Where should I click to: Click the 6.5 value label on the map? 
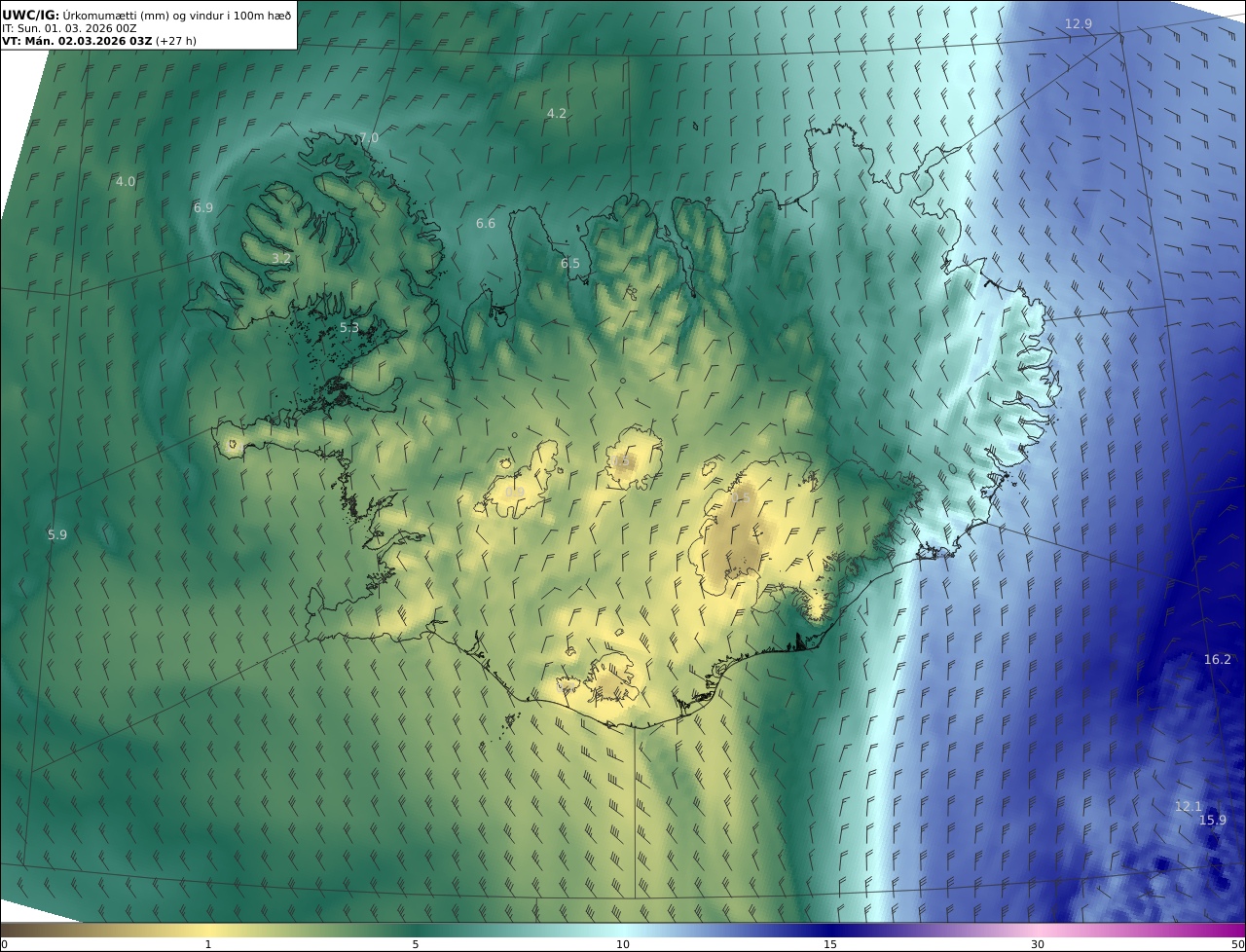[x=569, y=264]
